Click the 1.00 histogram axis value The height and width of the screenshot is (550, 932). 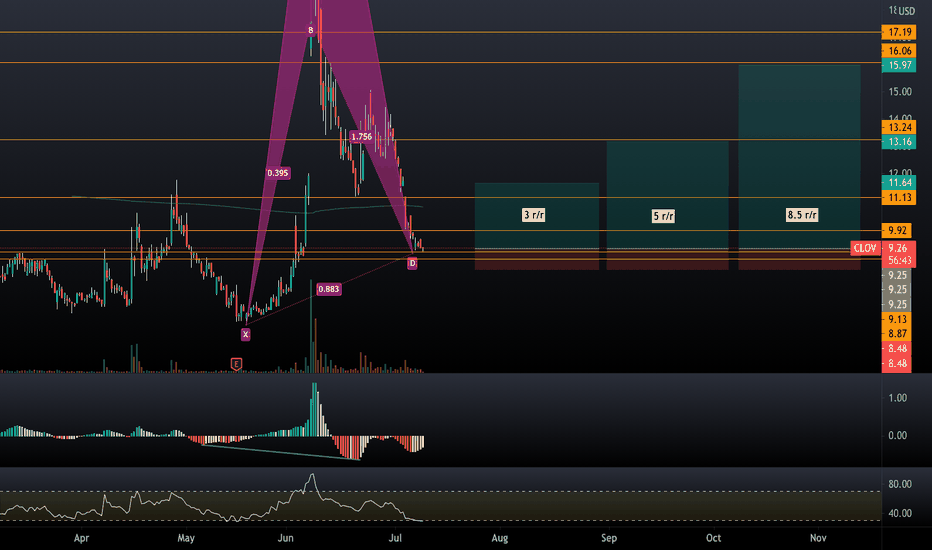click(x=897, y=398)
